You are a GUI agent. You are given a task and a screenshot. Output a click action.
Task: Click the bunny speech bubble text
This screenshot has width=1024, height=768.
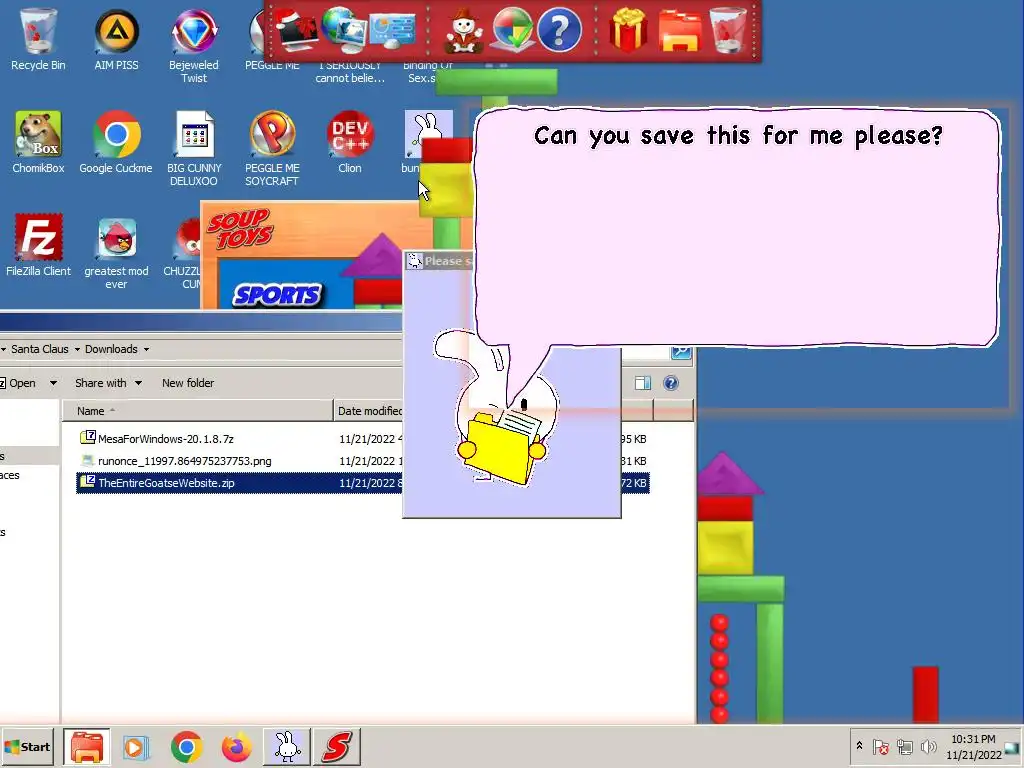738,136
